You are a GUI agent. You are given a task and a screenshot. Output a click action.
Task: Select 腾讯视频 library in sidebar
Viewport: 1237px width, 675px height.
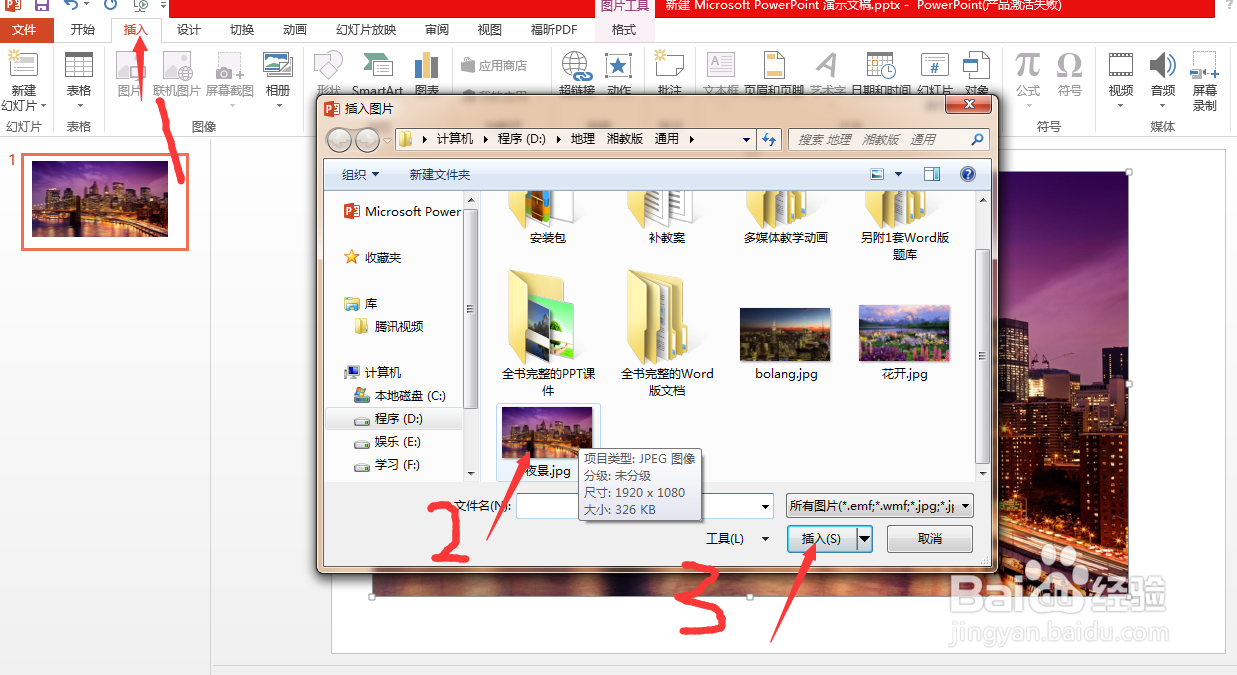click(388, 326)
